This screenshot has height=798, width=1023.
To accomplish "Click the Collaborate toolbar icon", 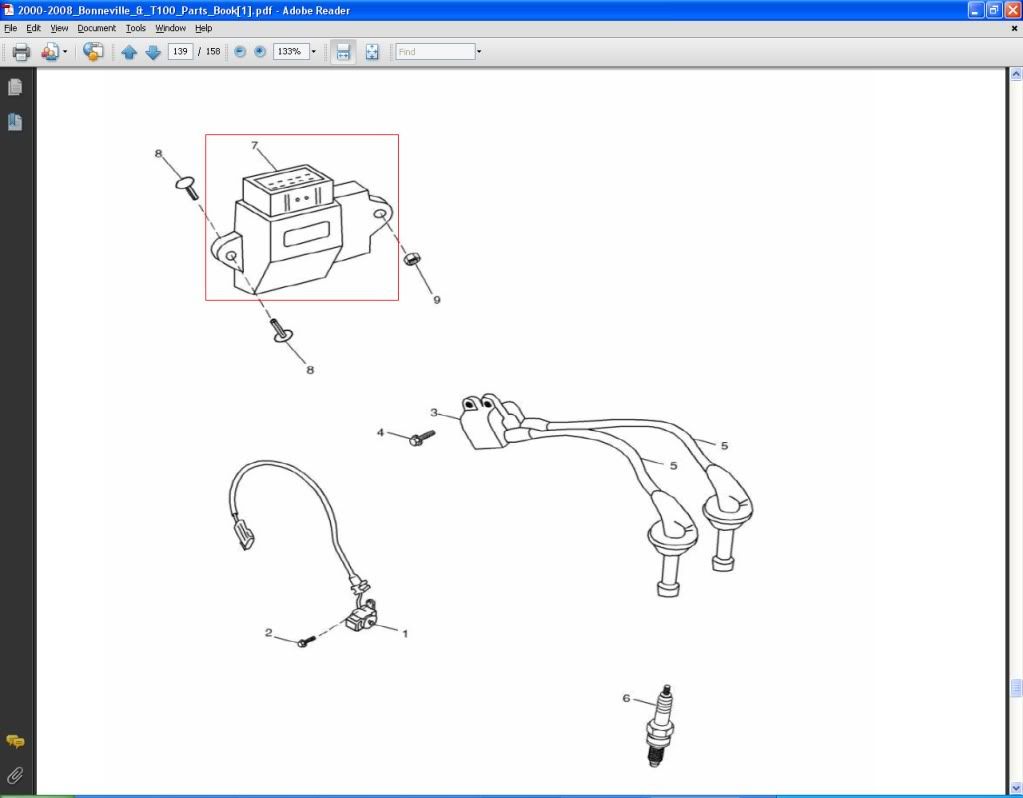I will [93, 52].
